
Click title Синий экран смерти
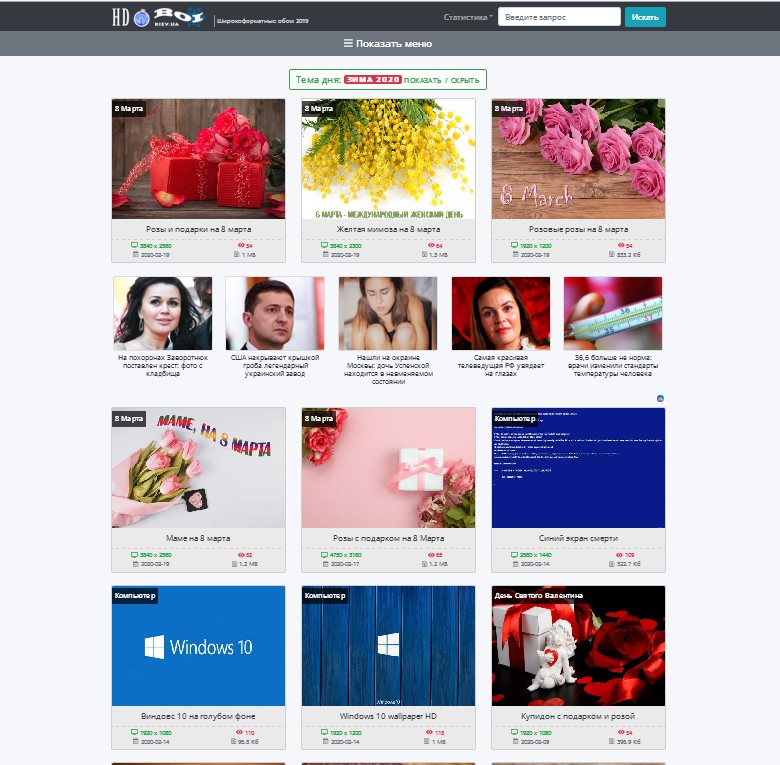point(578,538)
